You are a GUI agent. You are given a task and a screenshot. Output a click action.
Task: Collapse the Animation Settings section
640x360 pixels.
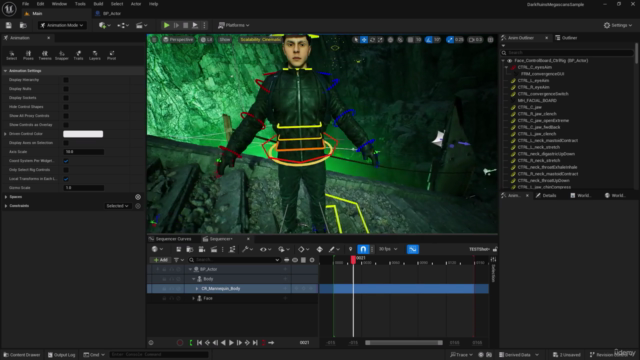point(5,71)
